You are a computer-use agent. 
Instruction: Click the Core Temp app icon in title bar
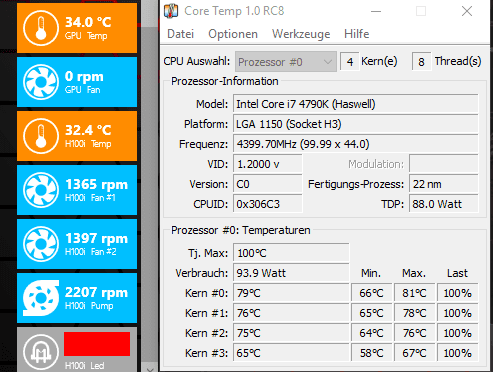point(171,11)
